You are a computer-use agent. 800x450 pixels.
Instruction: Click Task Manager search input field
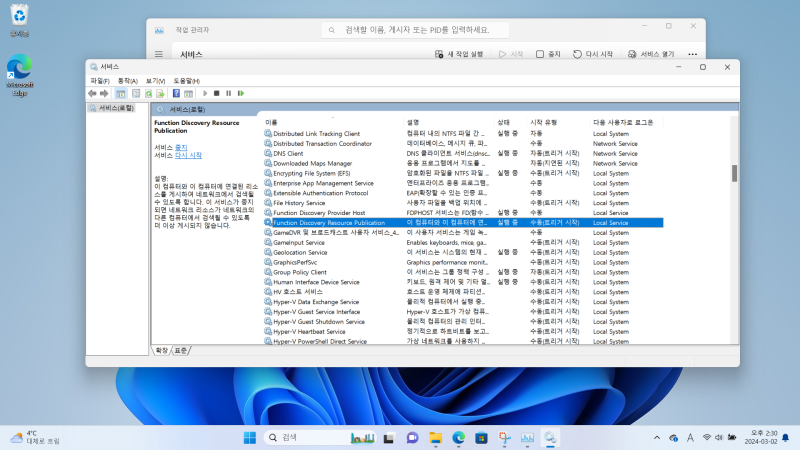click(x=415, y=30)
